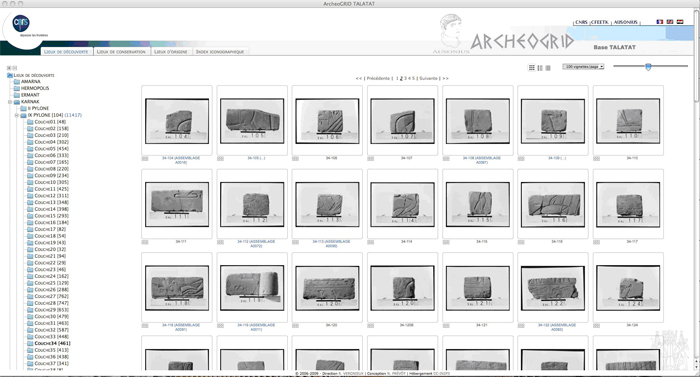Select the two-column list view icon

tap(540, 68)
